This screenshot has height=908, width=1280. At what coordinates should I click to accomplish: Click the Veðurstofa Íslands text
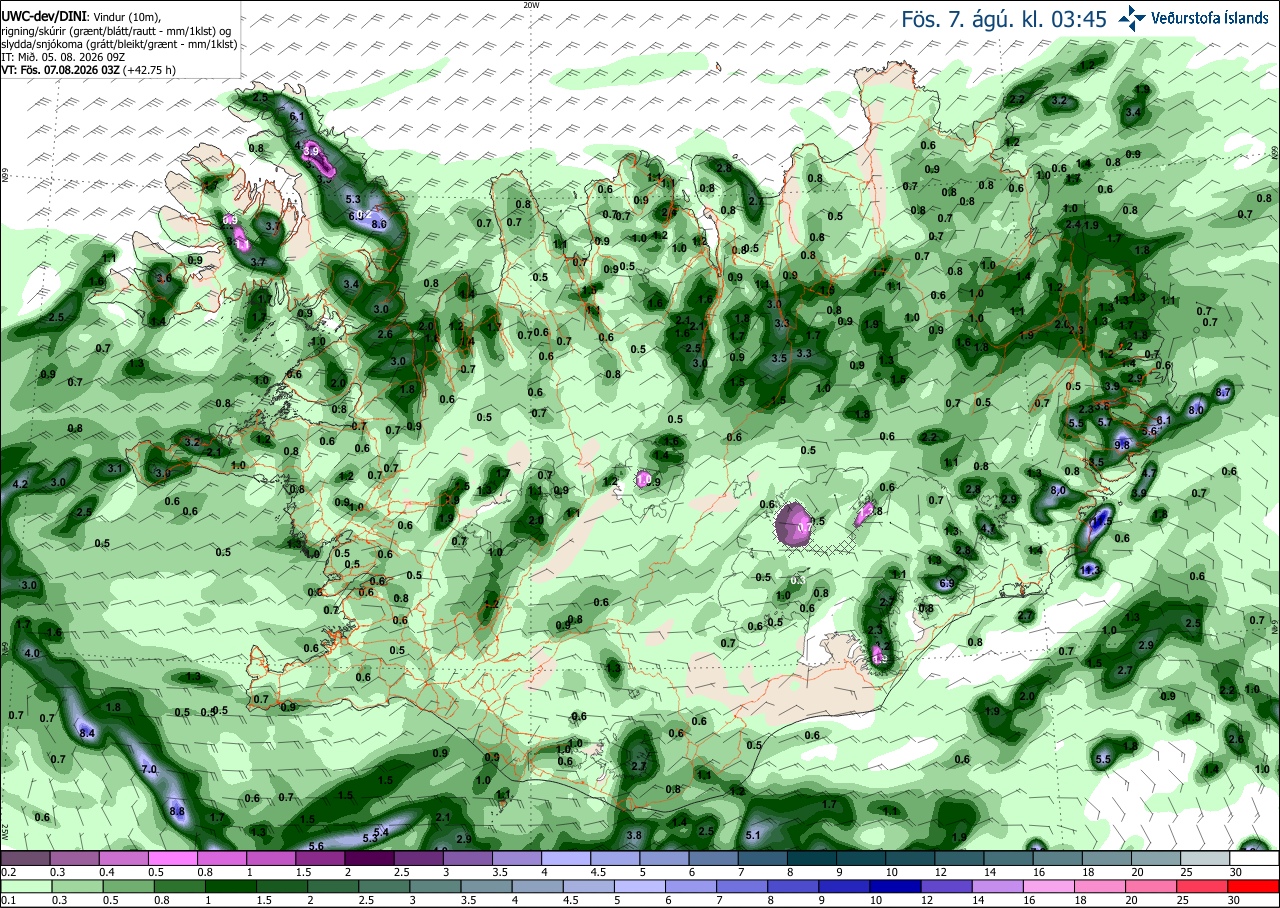[x=1210, y=18]
